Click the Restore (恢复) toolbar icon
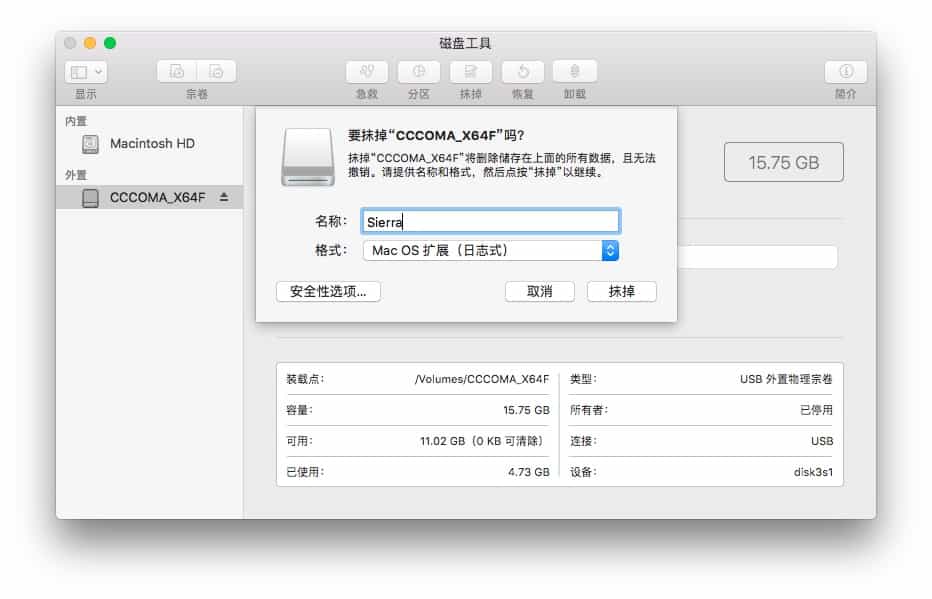Viewport: 932px width, 599px height. 522,72
